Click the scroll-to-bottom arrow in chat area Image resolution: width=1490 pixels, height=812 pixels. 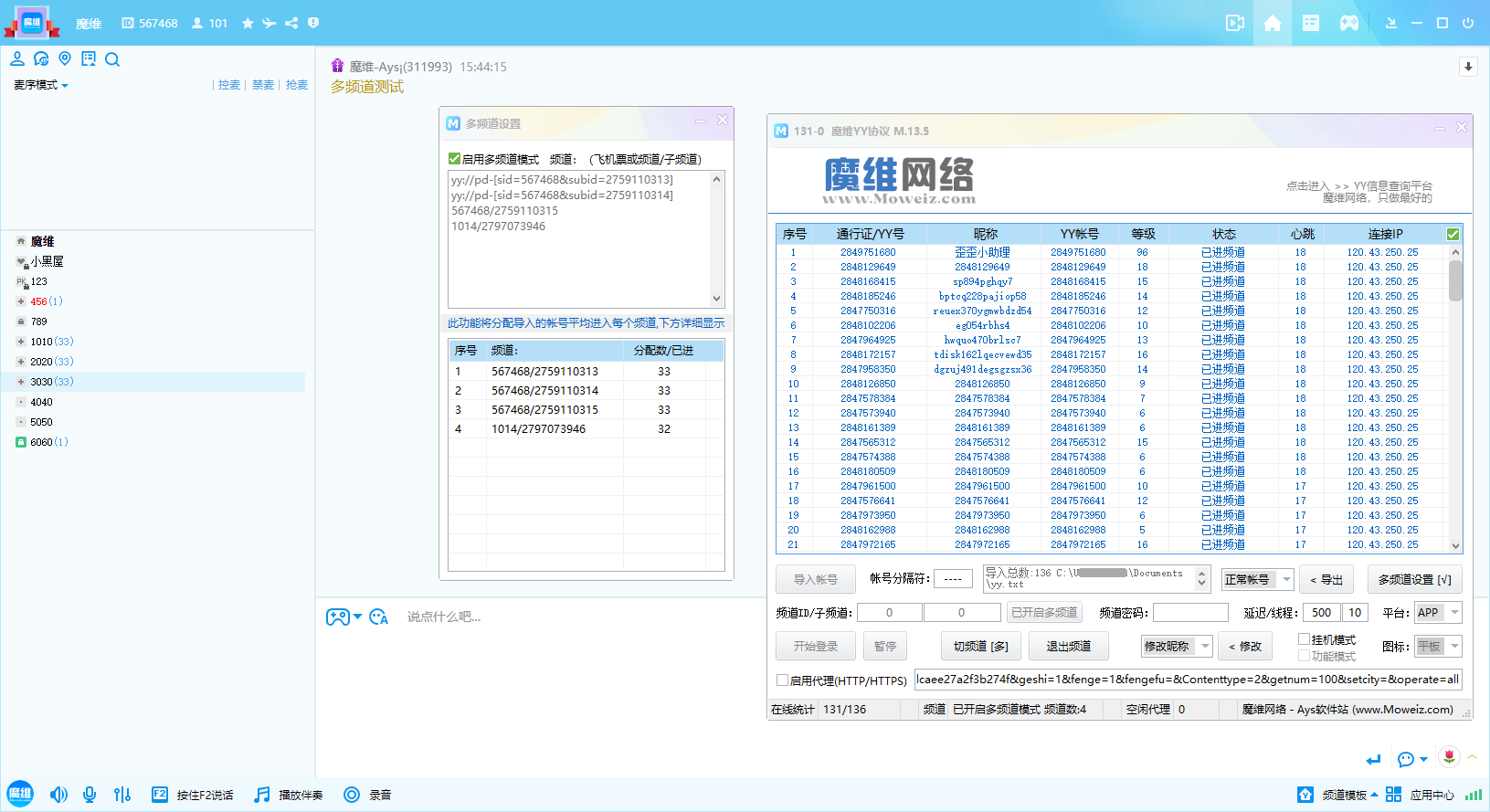pos(1468,67)
